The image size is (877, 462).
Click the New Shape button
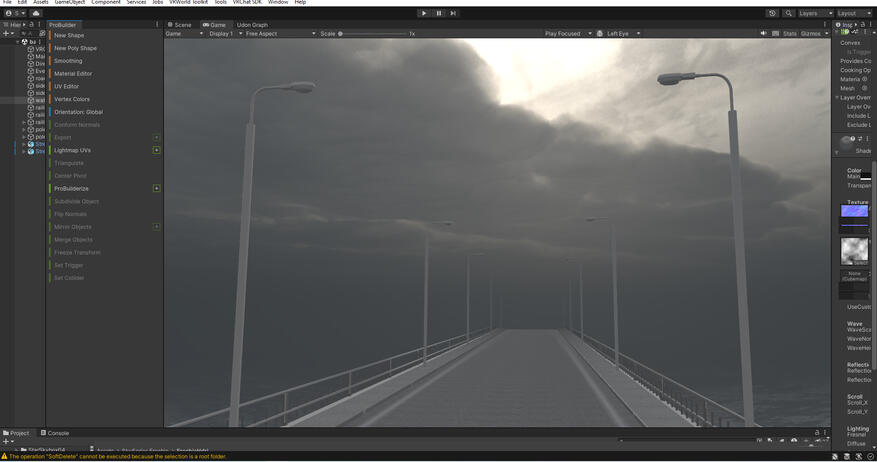point(69,35)
